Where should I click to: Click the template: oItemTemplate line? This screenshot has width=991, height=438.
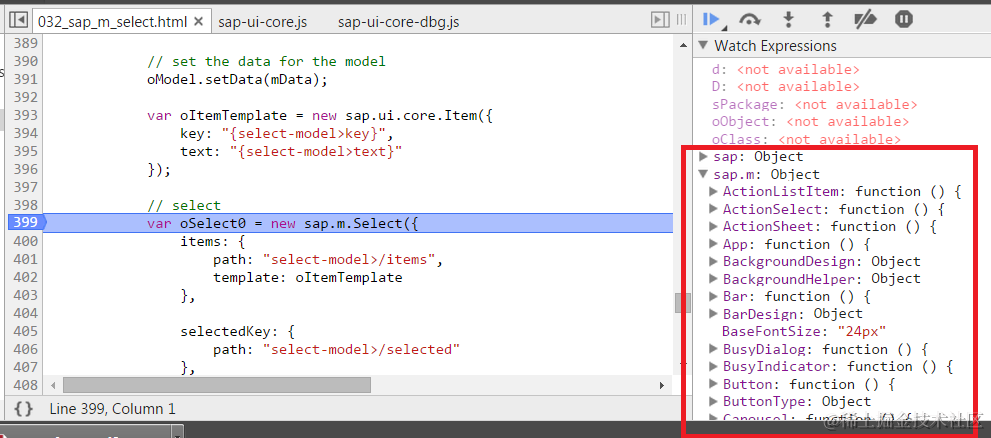pos(307,277)
